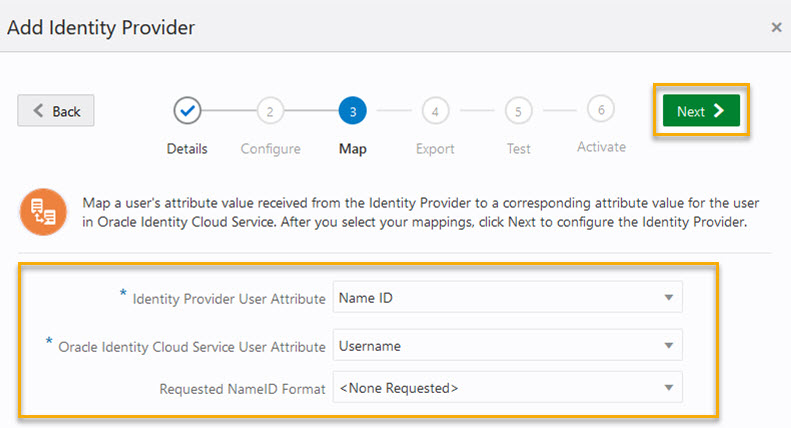
Task: Open the Requested NameID Format dropdown
Action: (508, 387)
